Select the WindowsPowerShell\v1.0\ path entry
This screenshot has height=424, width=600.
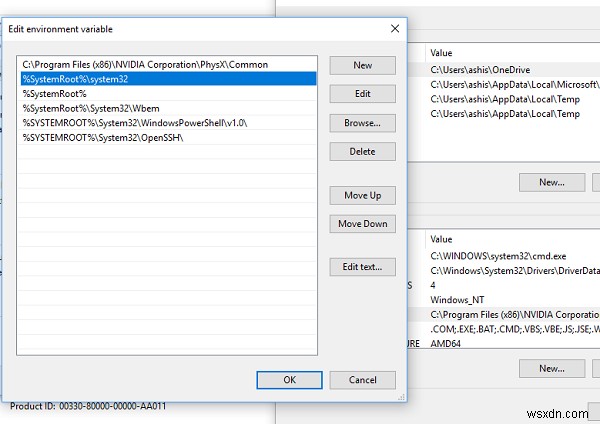167,123
